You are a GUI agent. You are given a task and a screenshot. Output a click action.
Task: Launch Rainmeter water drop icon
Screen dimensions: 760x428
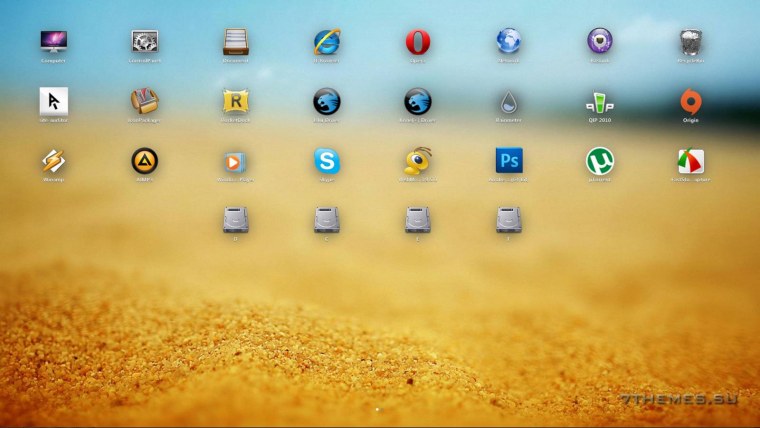point(509,101)
